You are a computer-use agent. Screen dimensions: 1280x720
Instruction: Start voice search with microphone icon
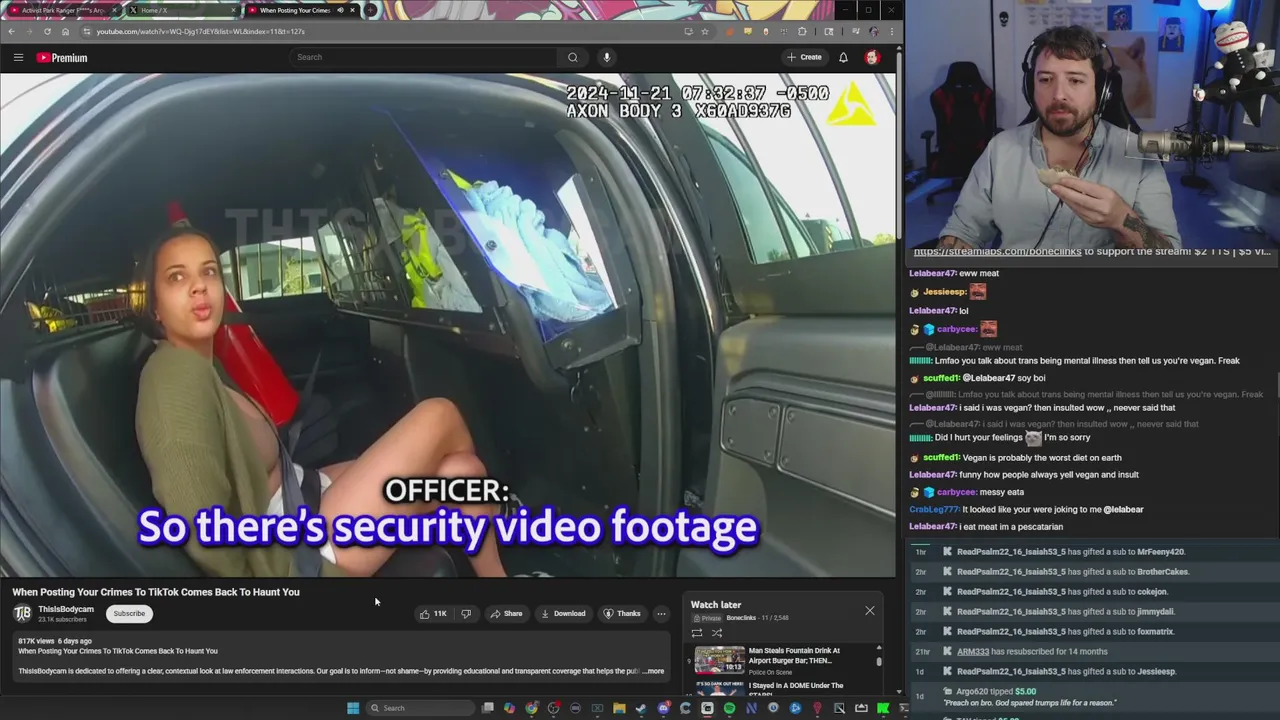tap(606, 57)
